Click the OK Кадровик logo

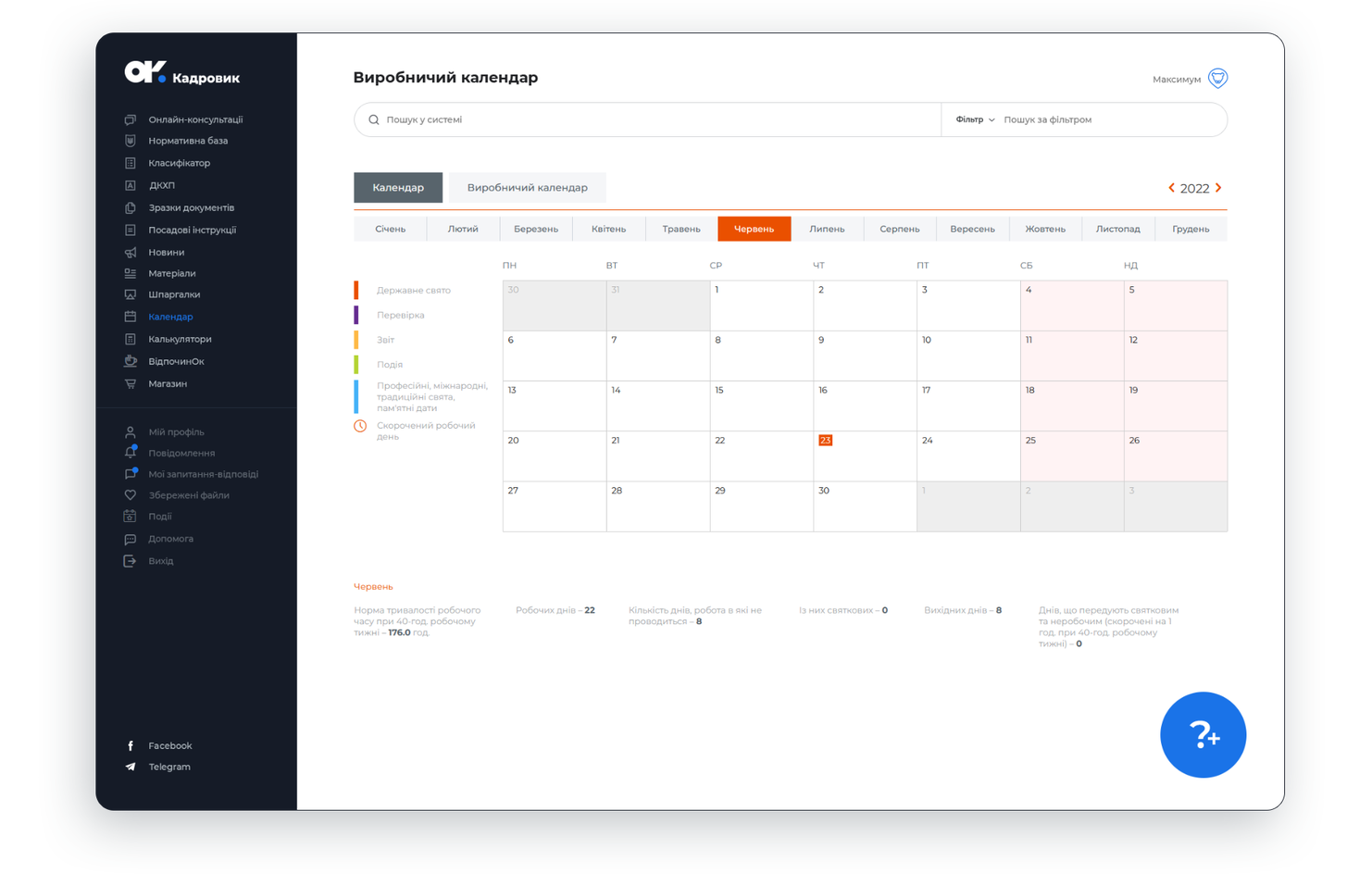tap(182, 73)
